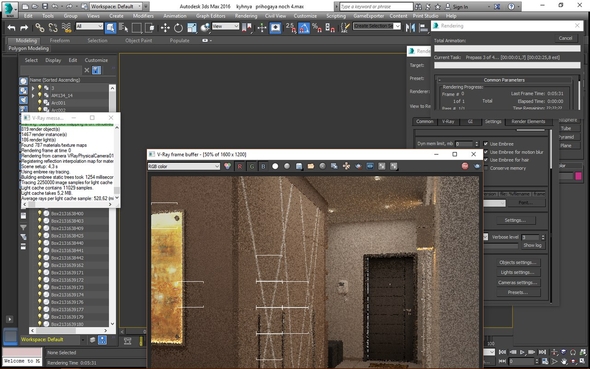Click the Show log button
This screenshot has height=369, width=590.
click(532, 245)
